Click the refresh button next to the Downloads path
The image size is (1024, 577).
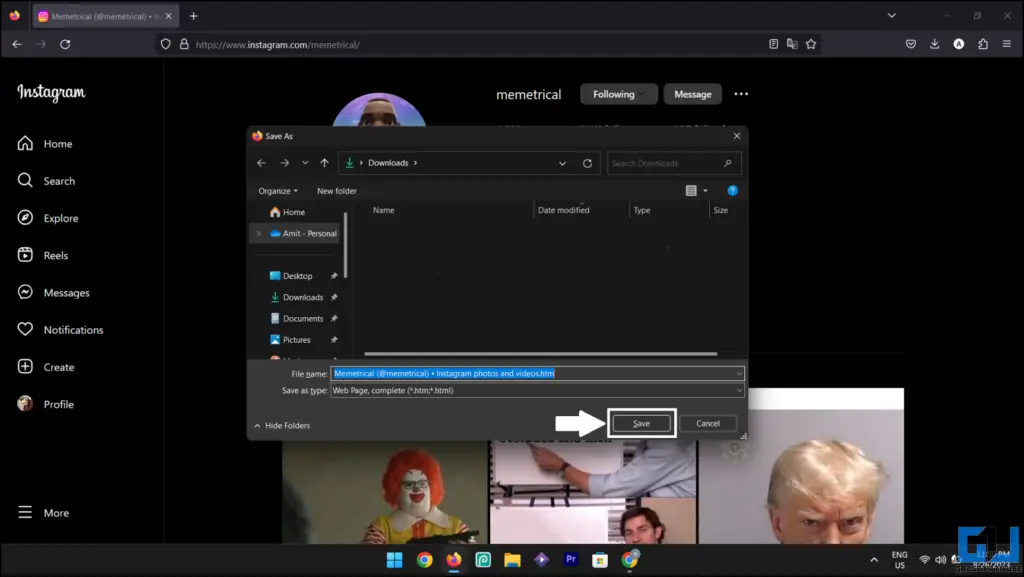tap(589, 163)
